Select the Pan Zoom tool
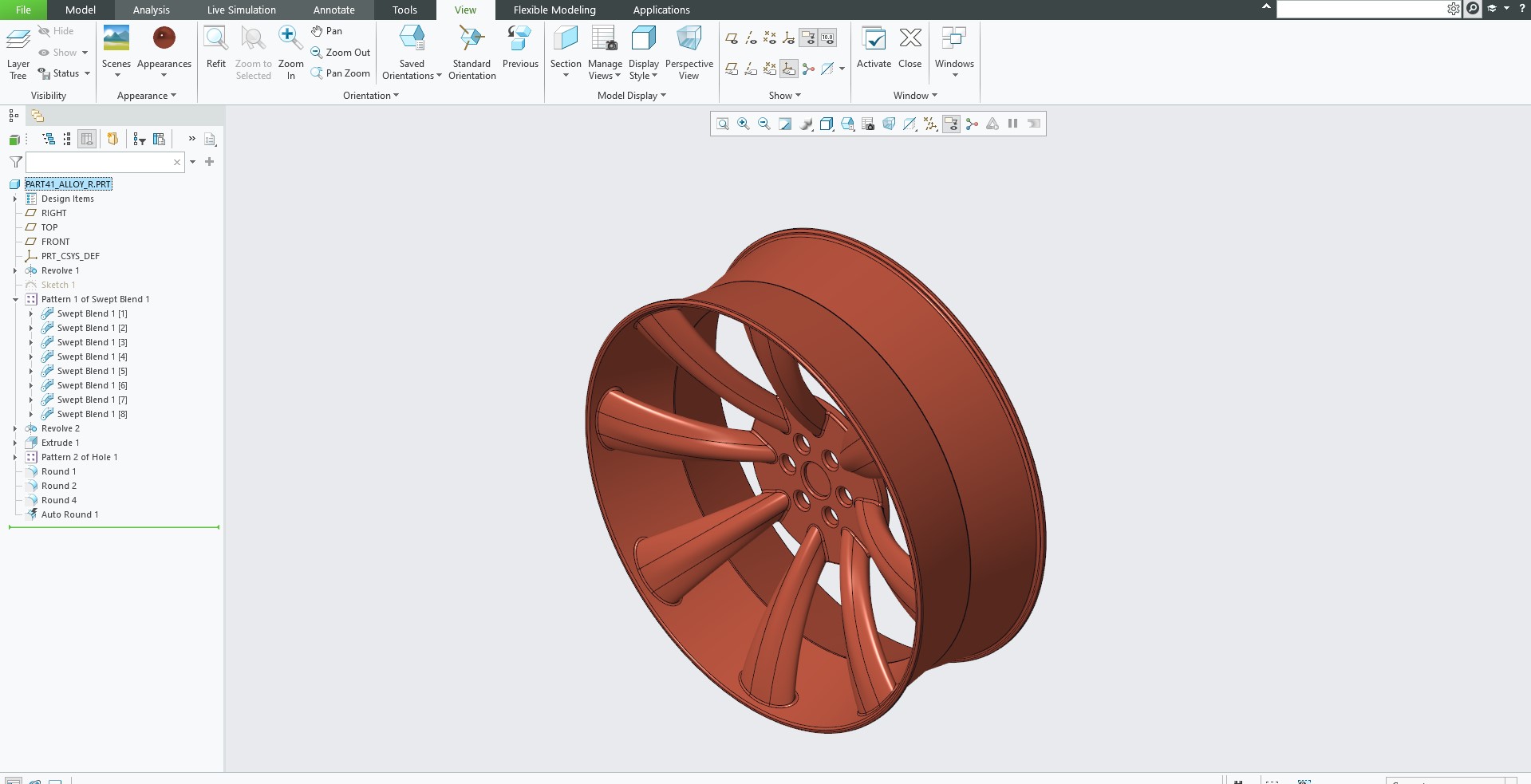Image resolution: width=1531 pixels, height=784 pixels. 340,73
